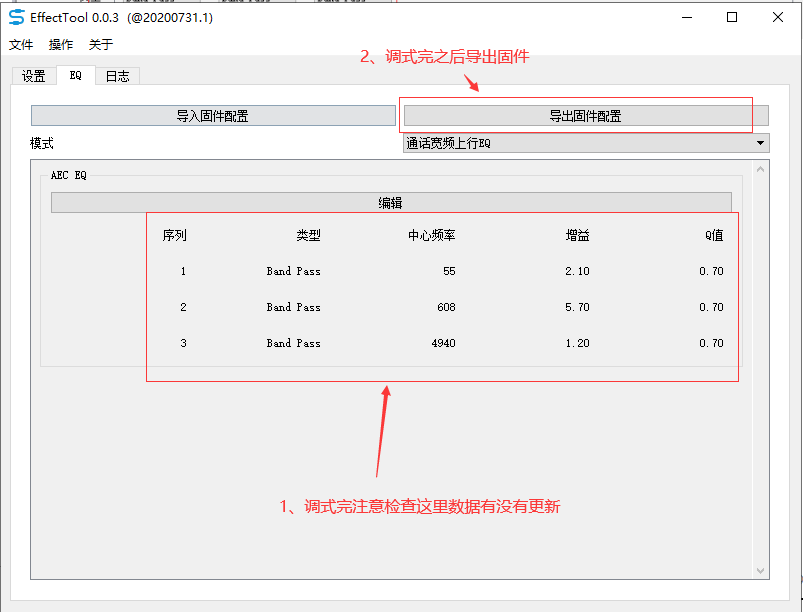Click the EffectTool logo icon in title bar
This screenshot has height=612, width=803.
click(x=16, y=17)
